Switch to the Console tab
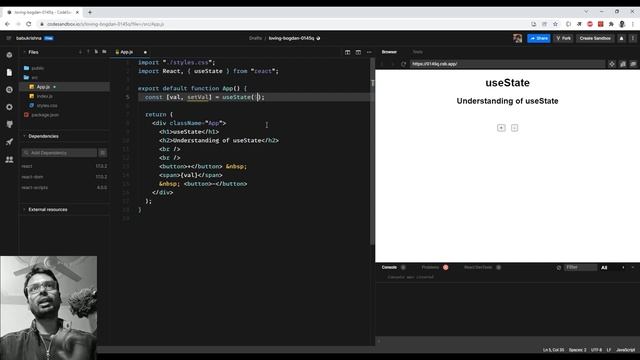Screen dimensions: 640x360 (x=389, y=267)
